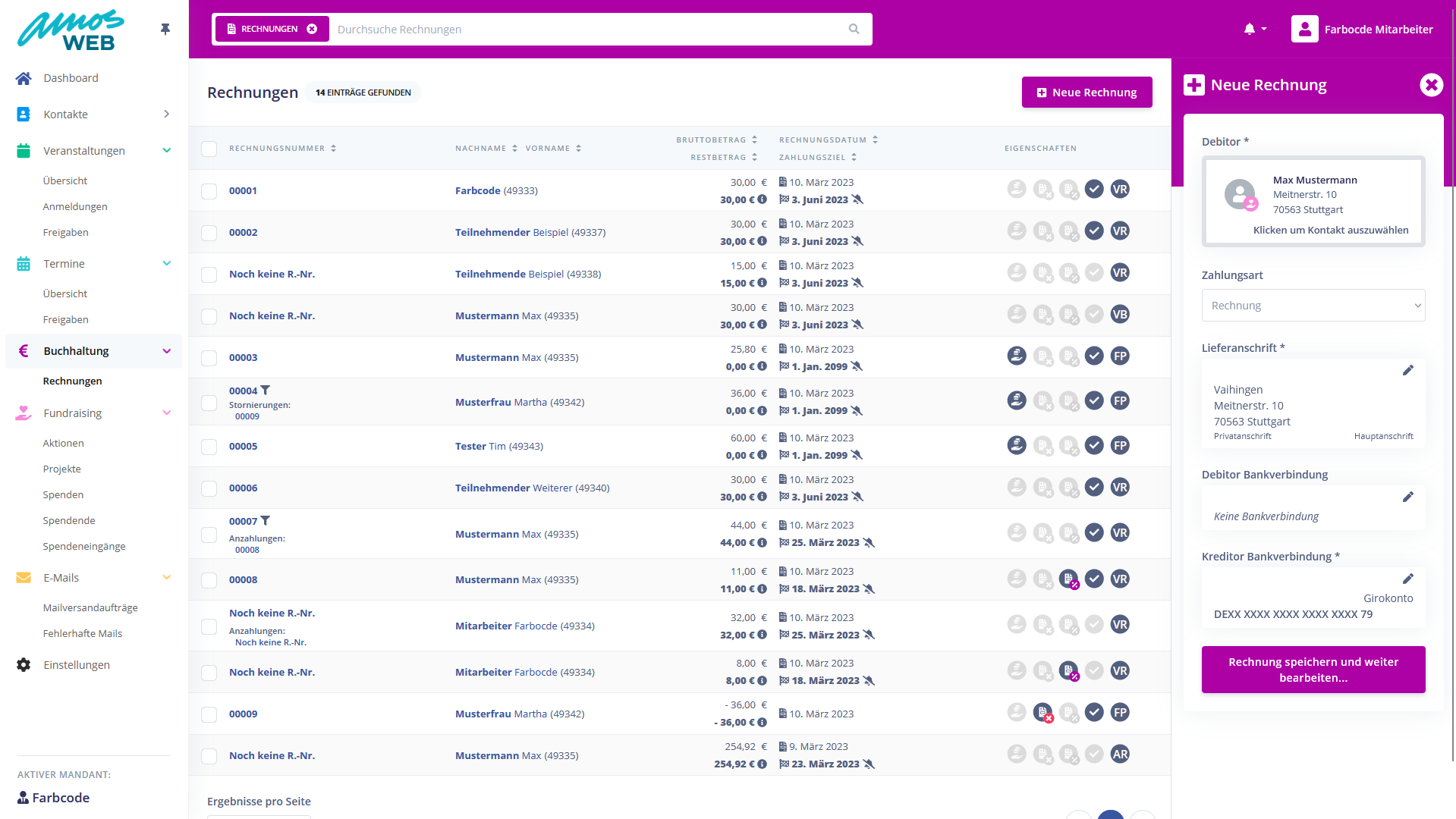Click the FP badge in row 00003
Screen dimensions: 1456x819
click(x=1120, y=356)
